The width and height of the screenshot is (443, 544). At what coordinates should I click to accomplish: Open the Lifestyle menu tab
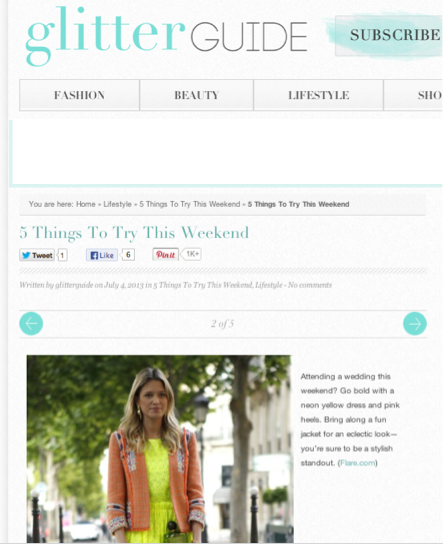point(318,95)
